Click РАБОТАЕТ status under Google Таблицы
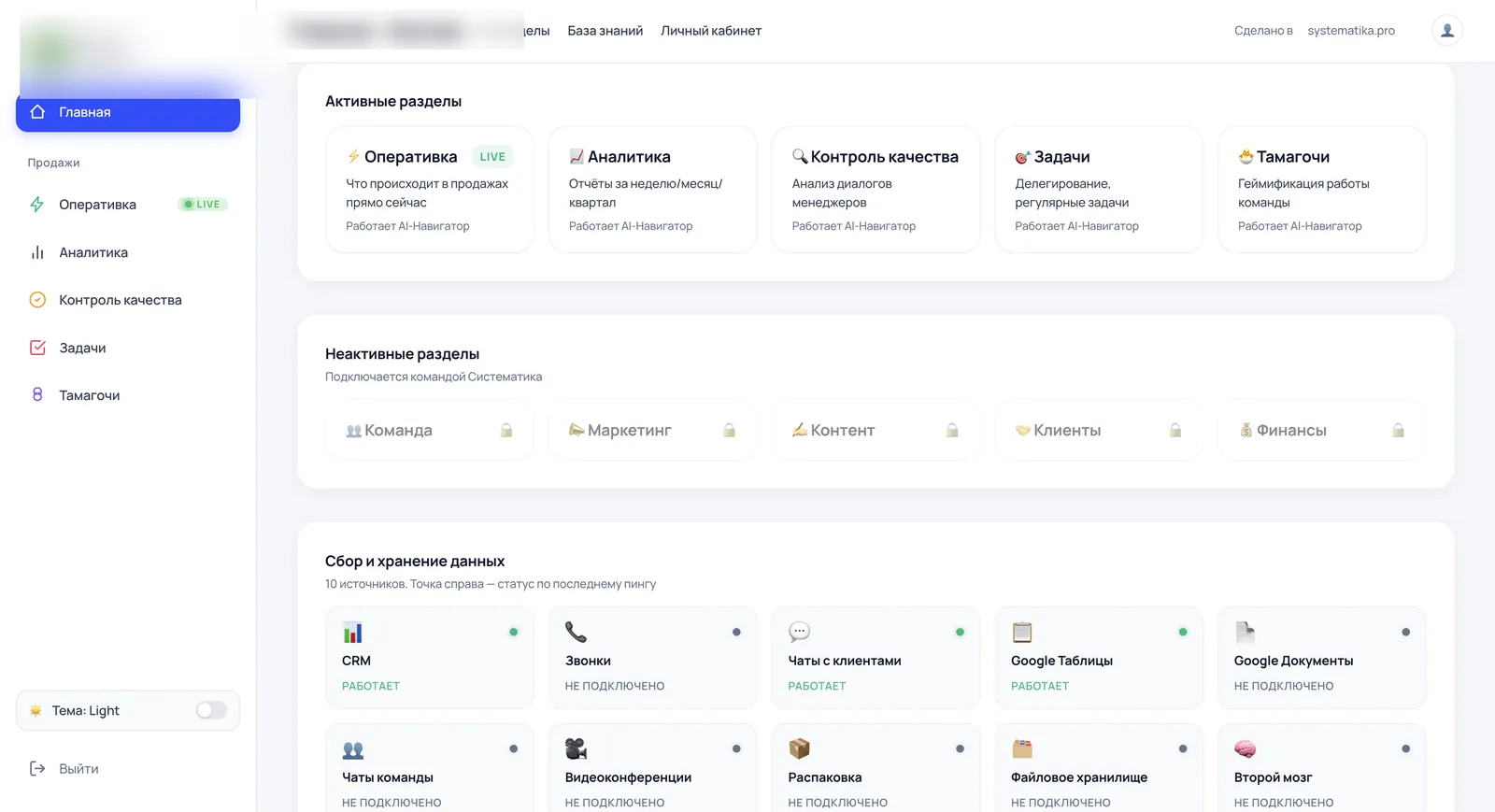 tap(1040, 686)
